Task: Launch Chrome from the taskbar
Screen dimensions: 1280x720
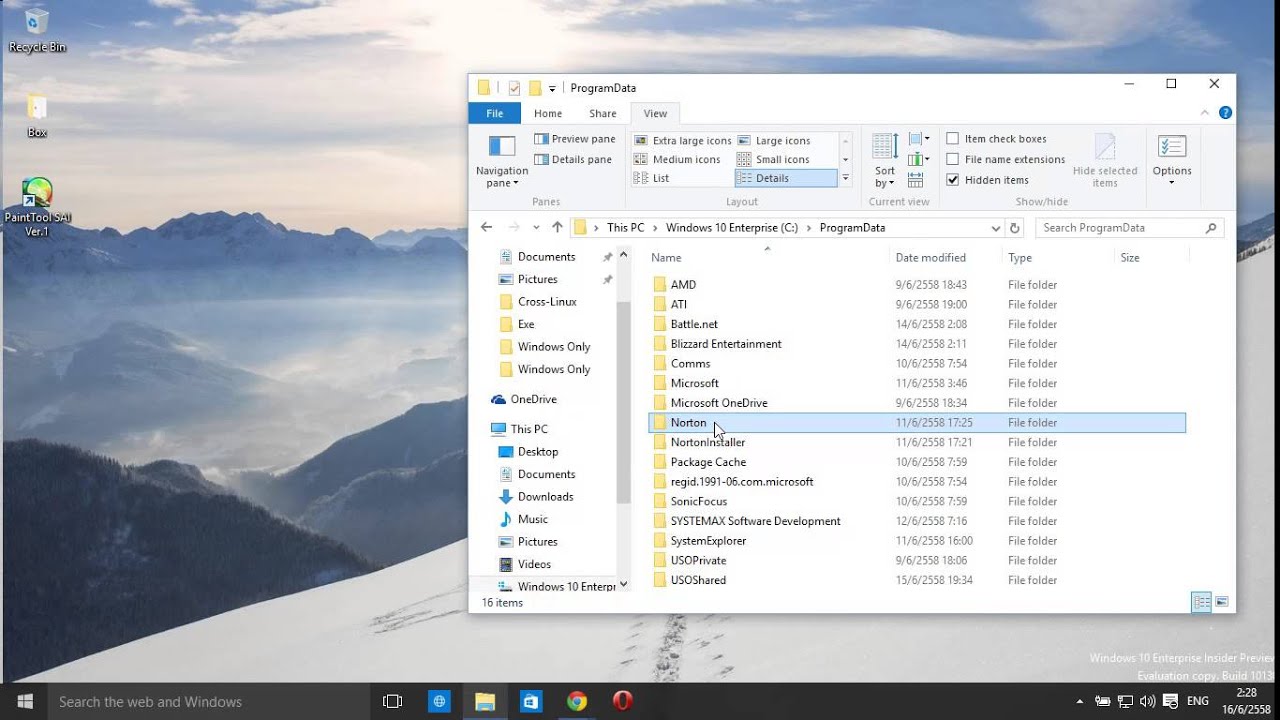Action: pos(577,702)
